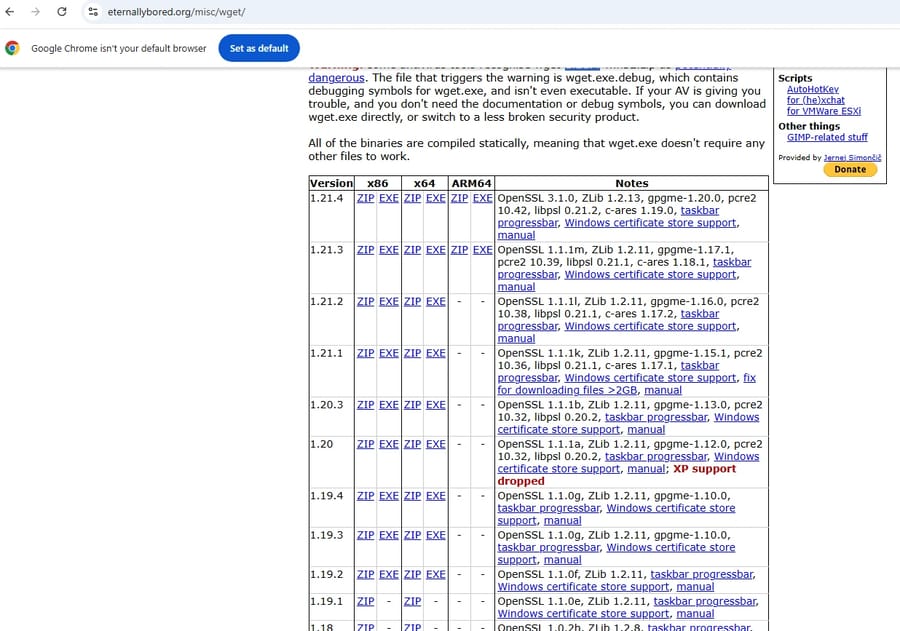This screenshot has height=631, width=900.
Task: Open the GIMP-related stuff link
Action: coord(827,137)
